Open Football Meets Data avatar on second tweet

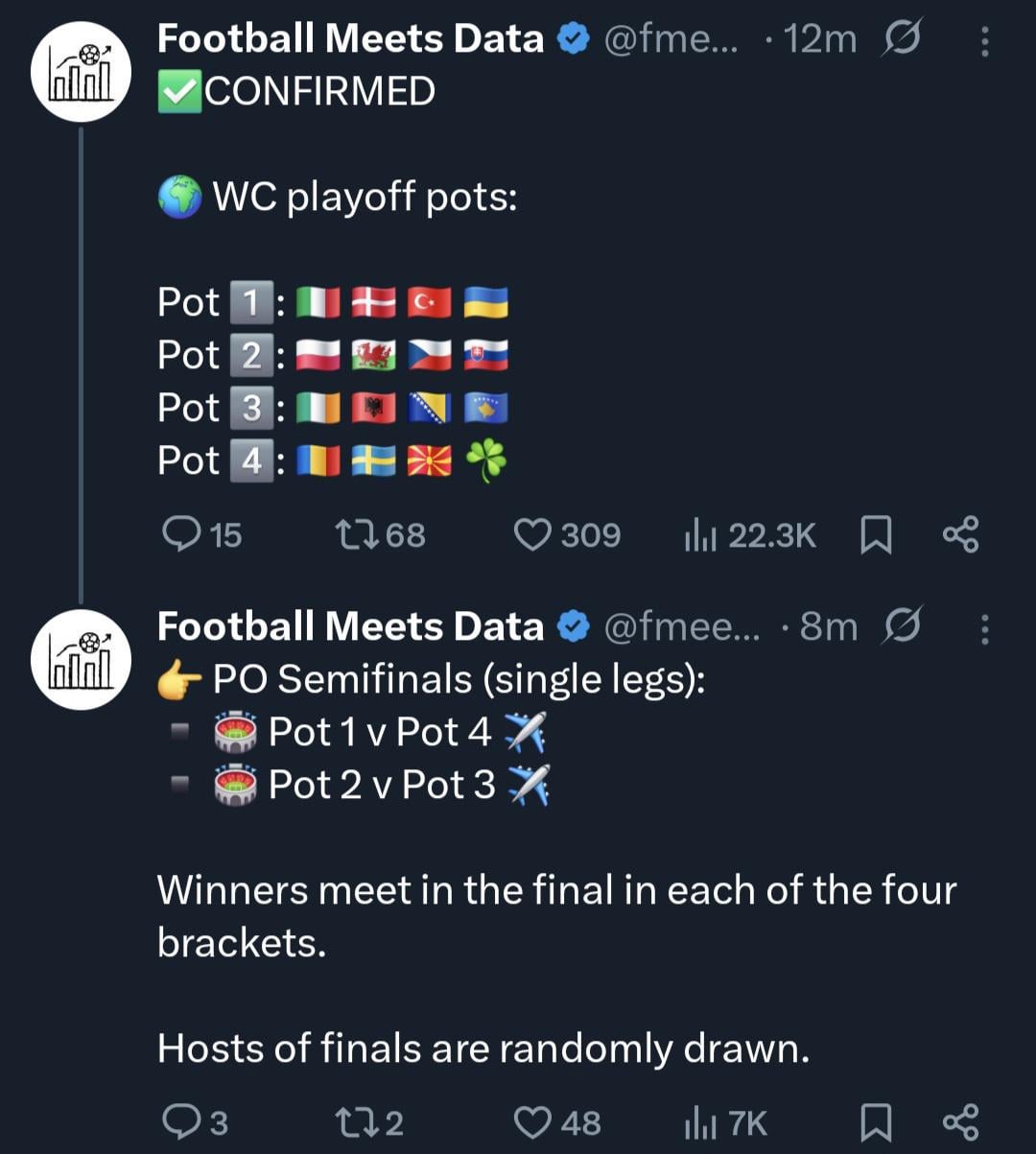(81, 660)
